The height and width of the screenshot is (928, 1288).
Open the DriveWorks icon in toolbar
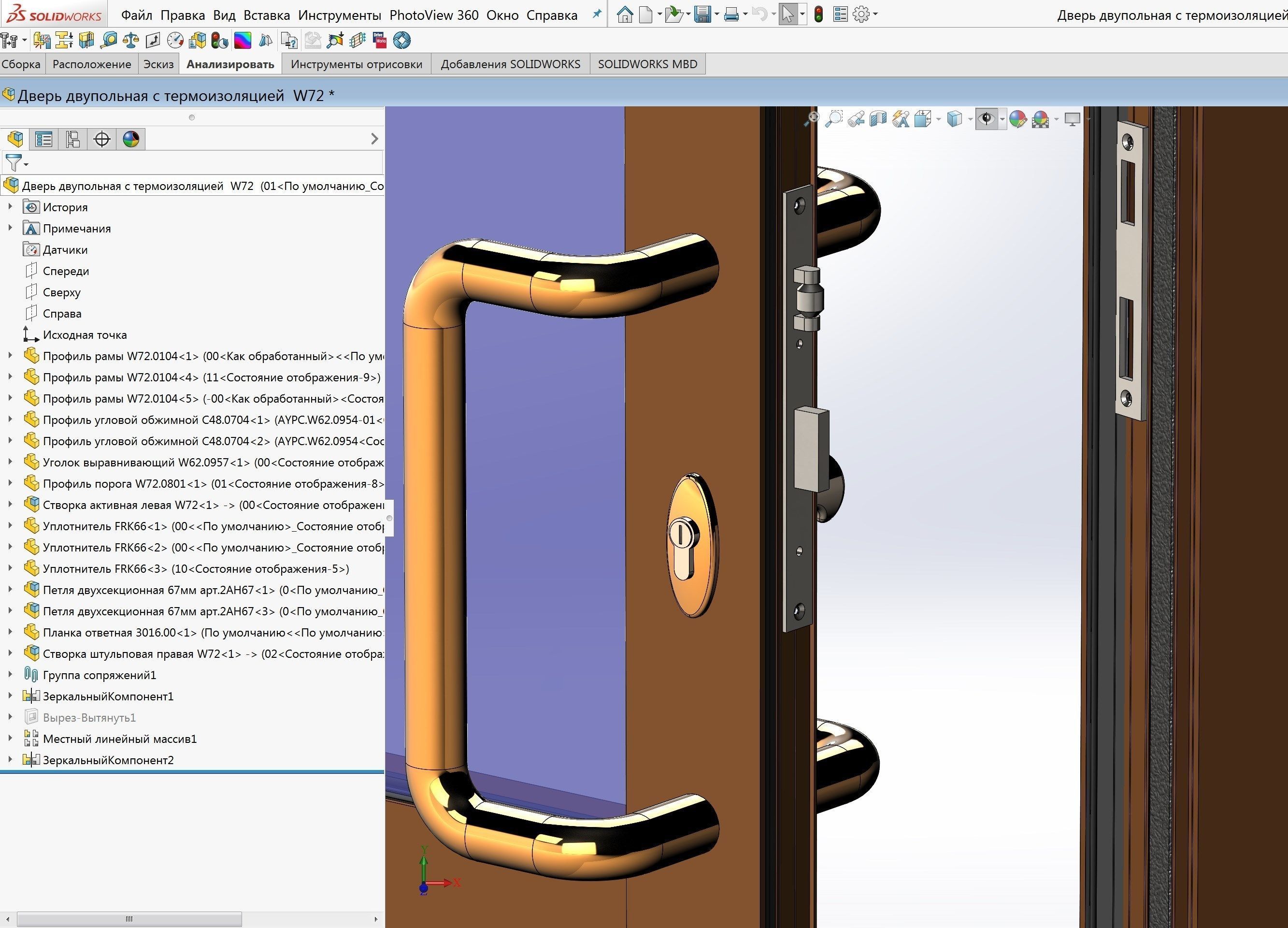379,40
